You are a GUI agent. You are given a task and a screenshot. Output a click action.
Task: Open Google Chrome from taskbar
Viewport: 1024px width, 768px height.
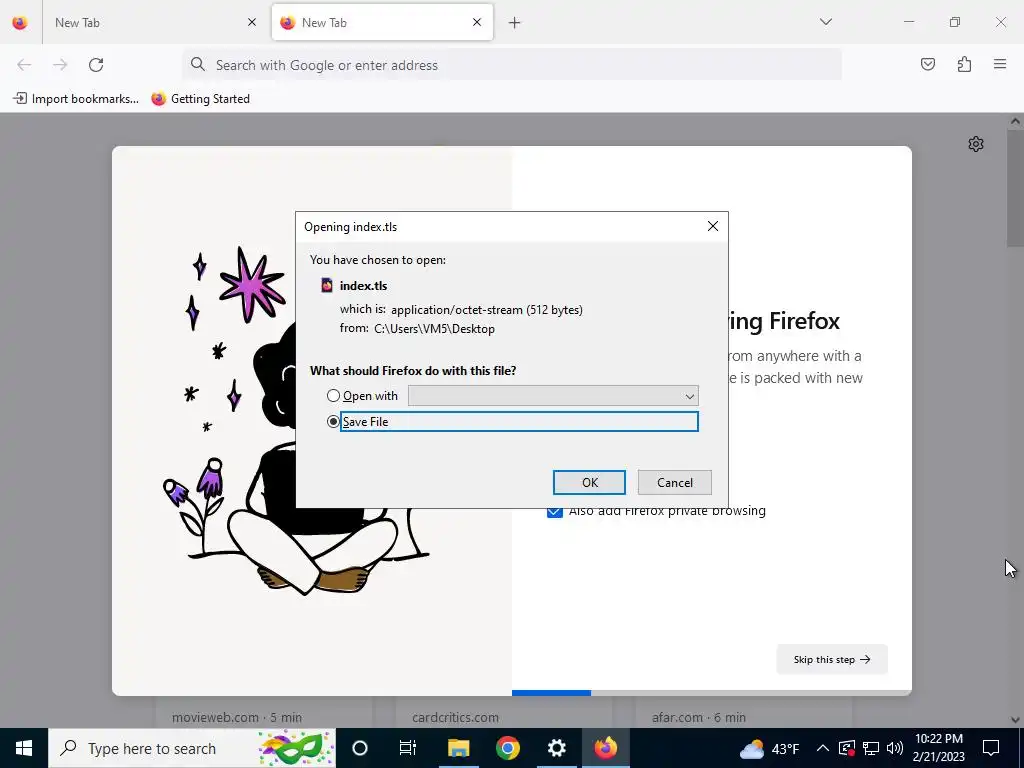point(507,748)
